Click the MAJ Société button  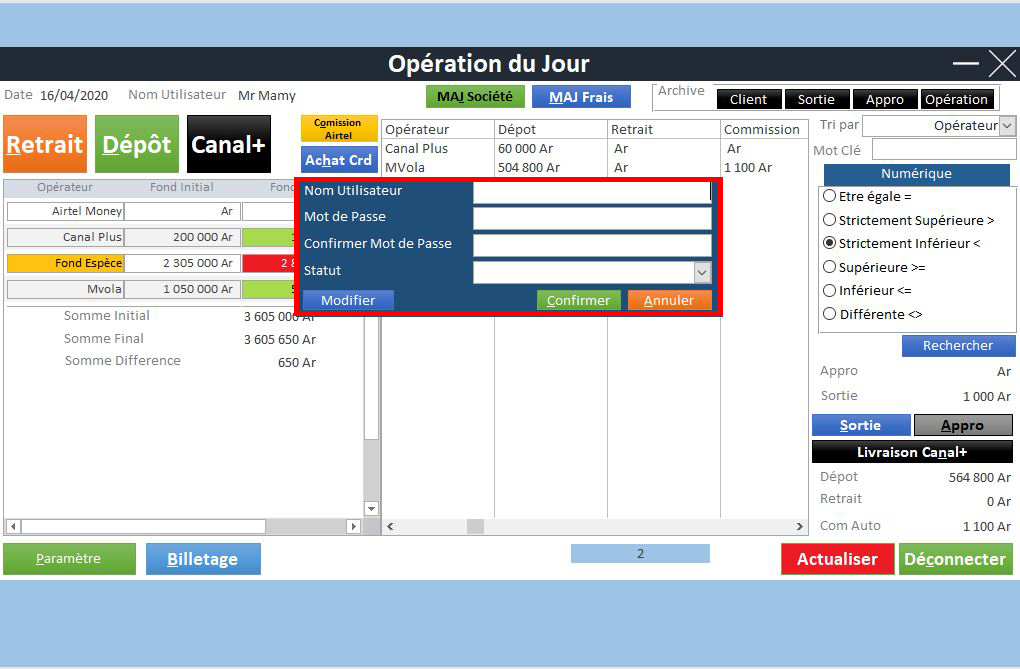[x=474, y=97]
